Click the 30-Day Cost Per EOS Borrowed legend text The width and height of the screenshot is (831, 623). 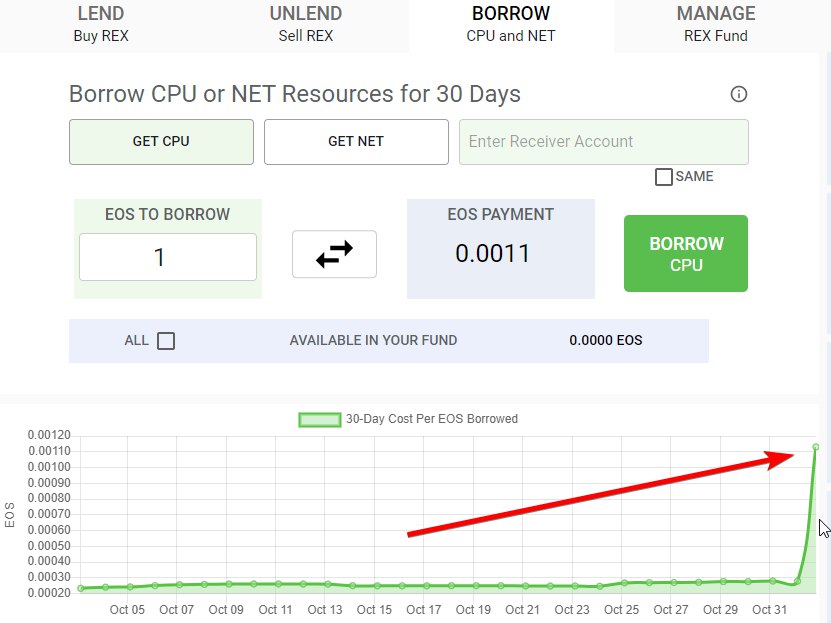[x=432, y=419]
